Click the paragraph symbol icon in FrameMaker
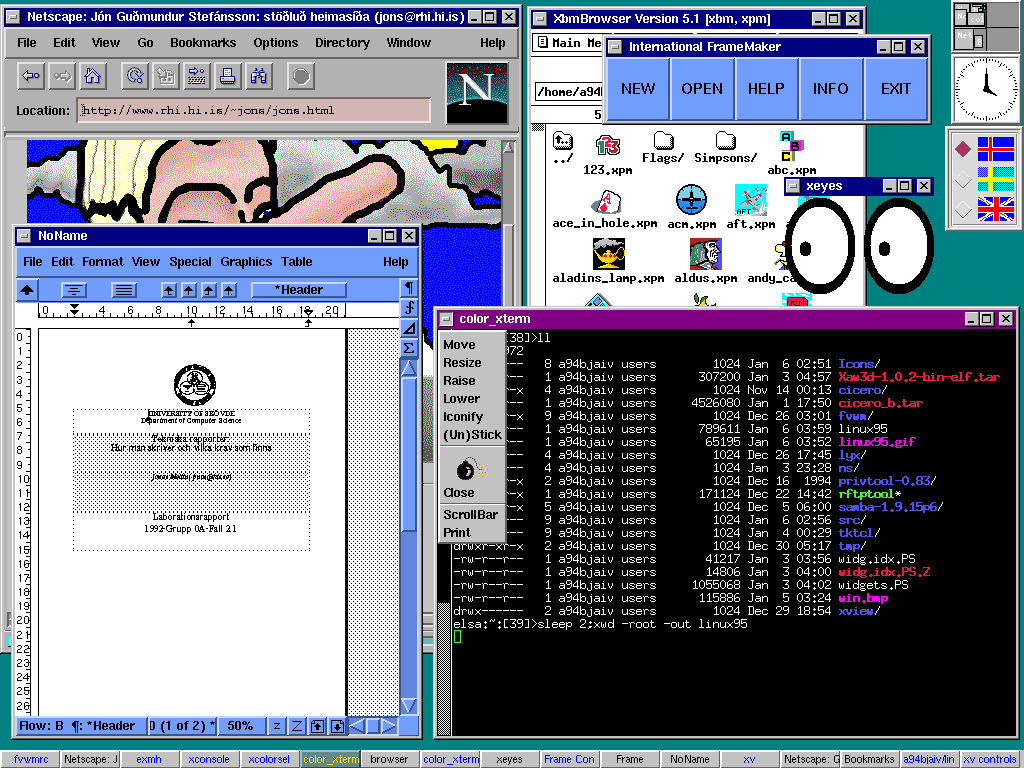The height and width of the screenshot is (768, 1024). pyautogui.click(x=409, y=288)
